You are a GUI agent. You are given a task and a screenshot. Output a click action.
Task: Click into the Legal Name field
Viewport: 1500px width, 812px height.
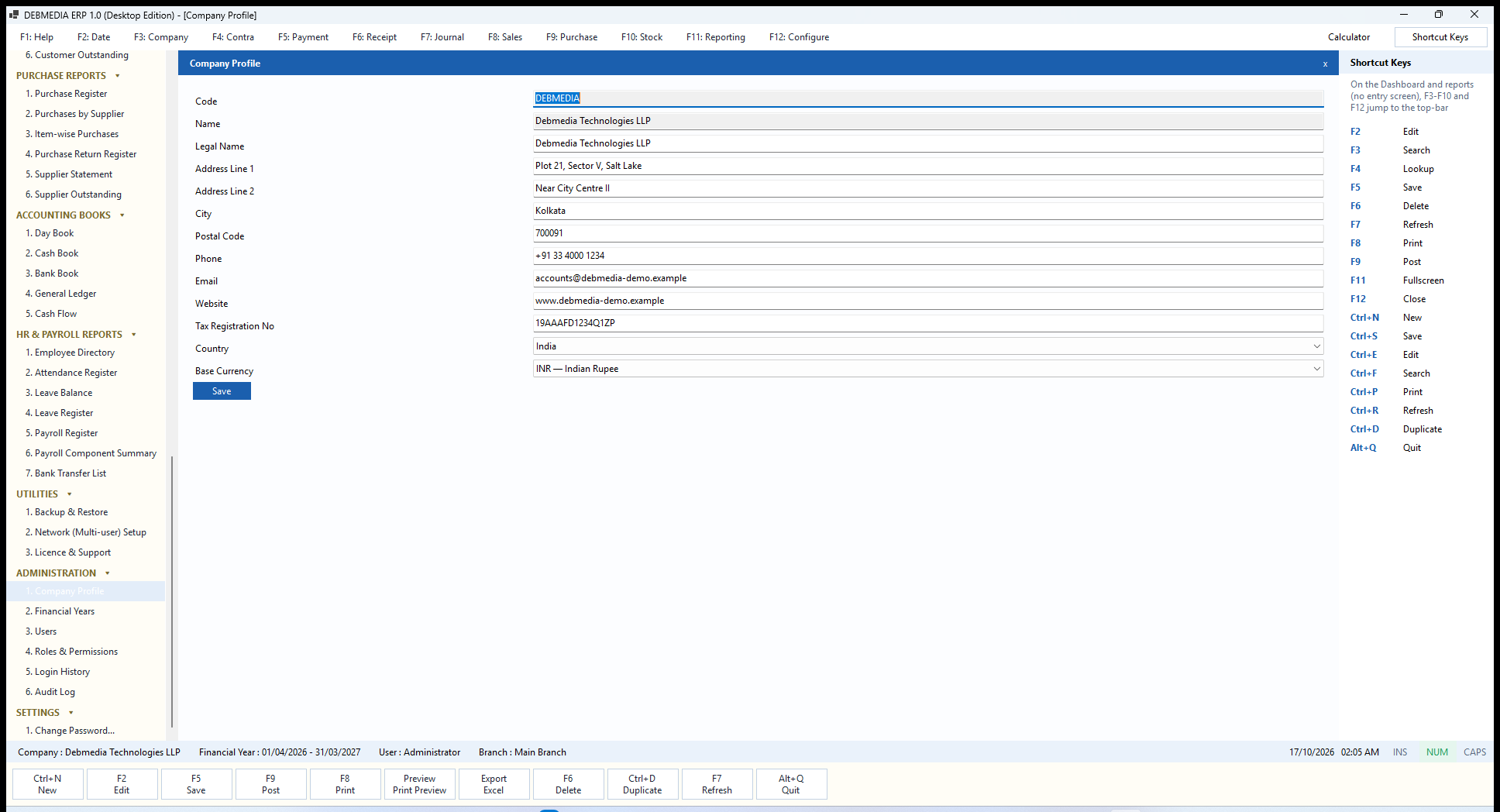928,143
